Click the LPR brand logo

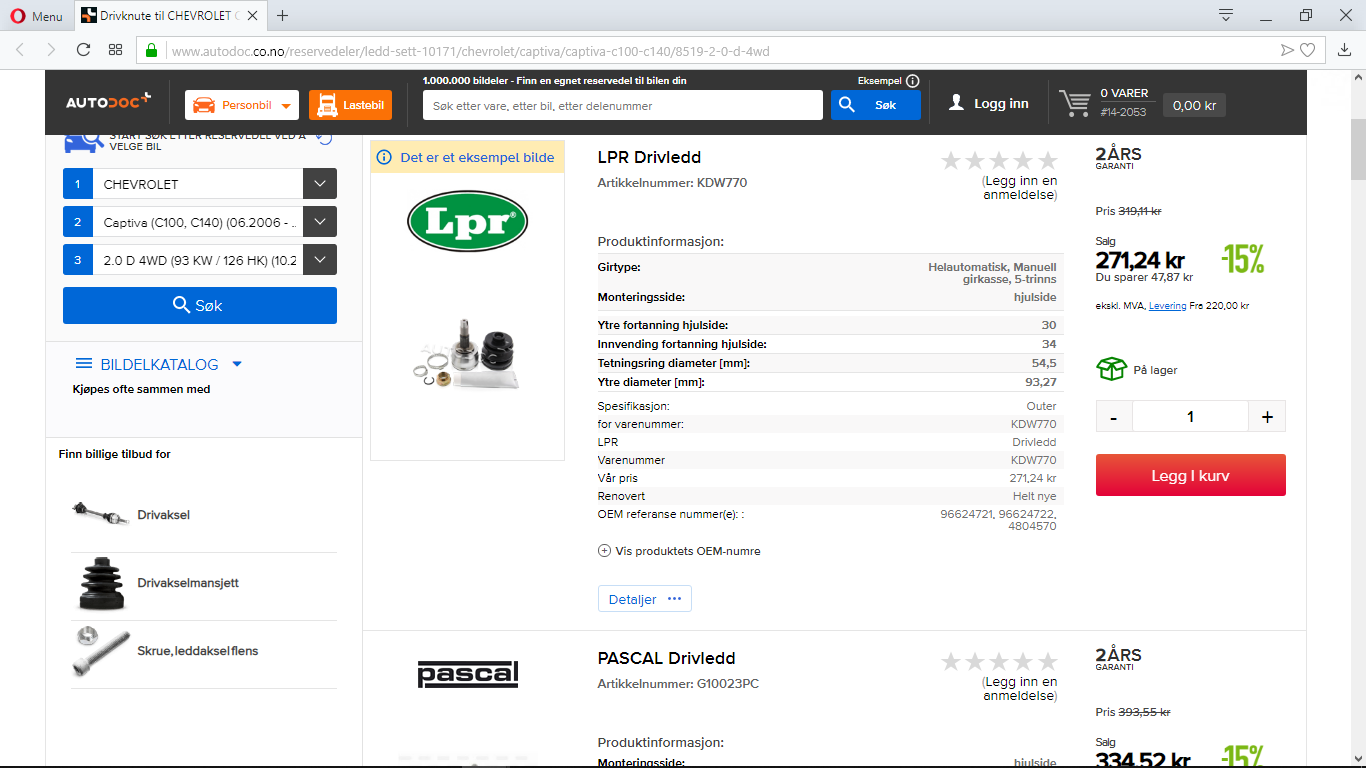point(467,221)
